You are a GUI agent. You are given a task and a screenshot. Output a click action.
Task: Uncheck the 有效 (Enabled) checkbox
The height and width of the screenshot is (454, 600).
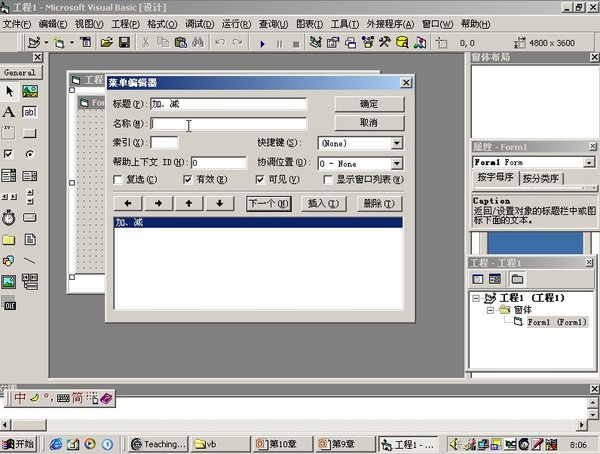click(x=187, y=180)
